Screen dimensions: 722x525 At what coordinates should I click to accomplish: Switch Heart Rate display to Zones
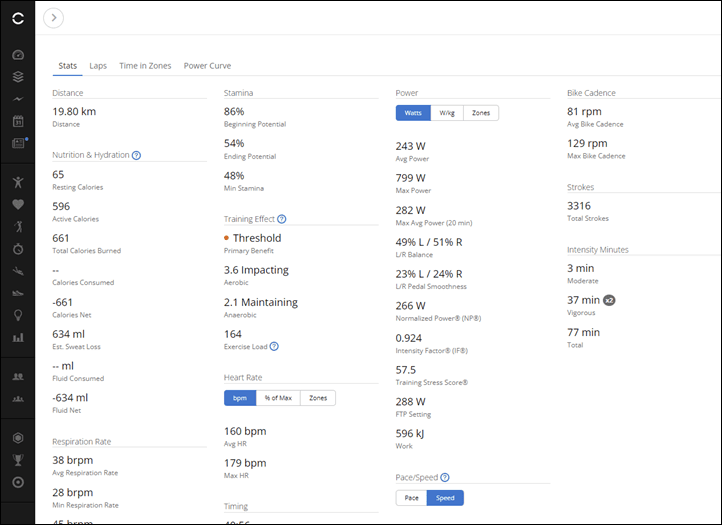(x=318, y=398)
